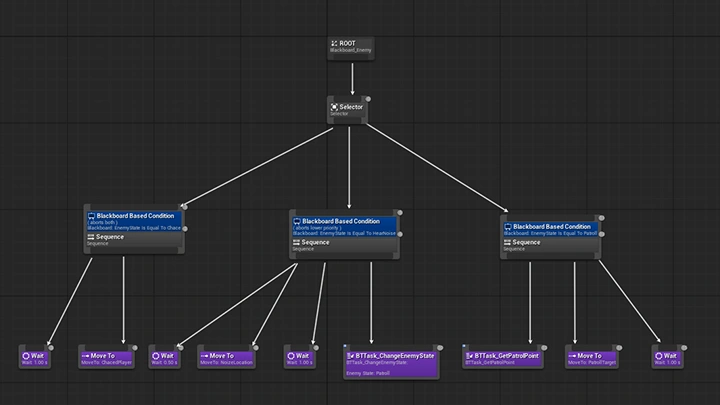Screen dimensions: 720x405
Task: Click Sequence icon under the HearNoise condition
Action: click(297, 242)
